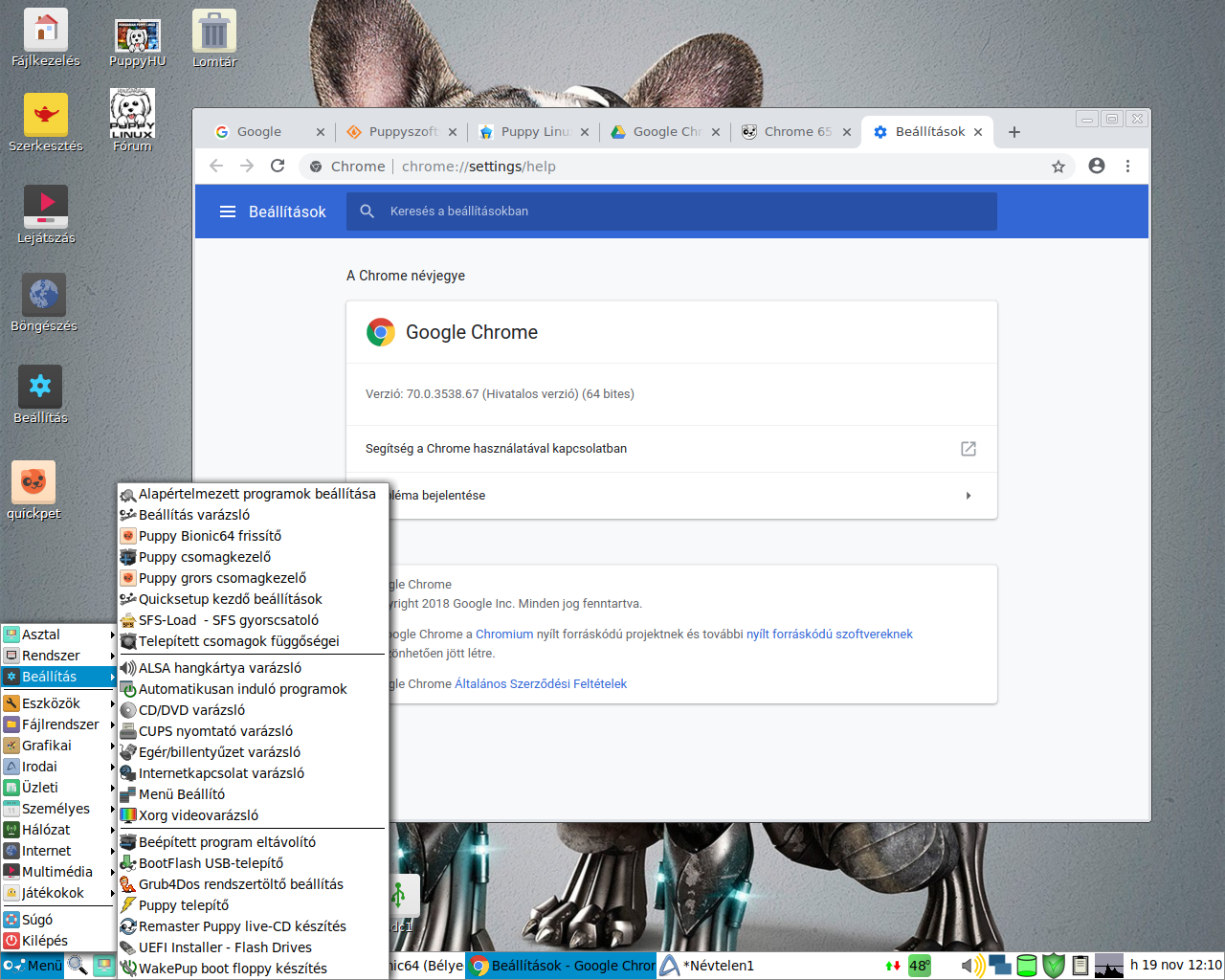Select Kilépés from the main menu
This screenshot has height=980, width=1225.
[x=58, y=941]
